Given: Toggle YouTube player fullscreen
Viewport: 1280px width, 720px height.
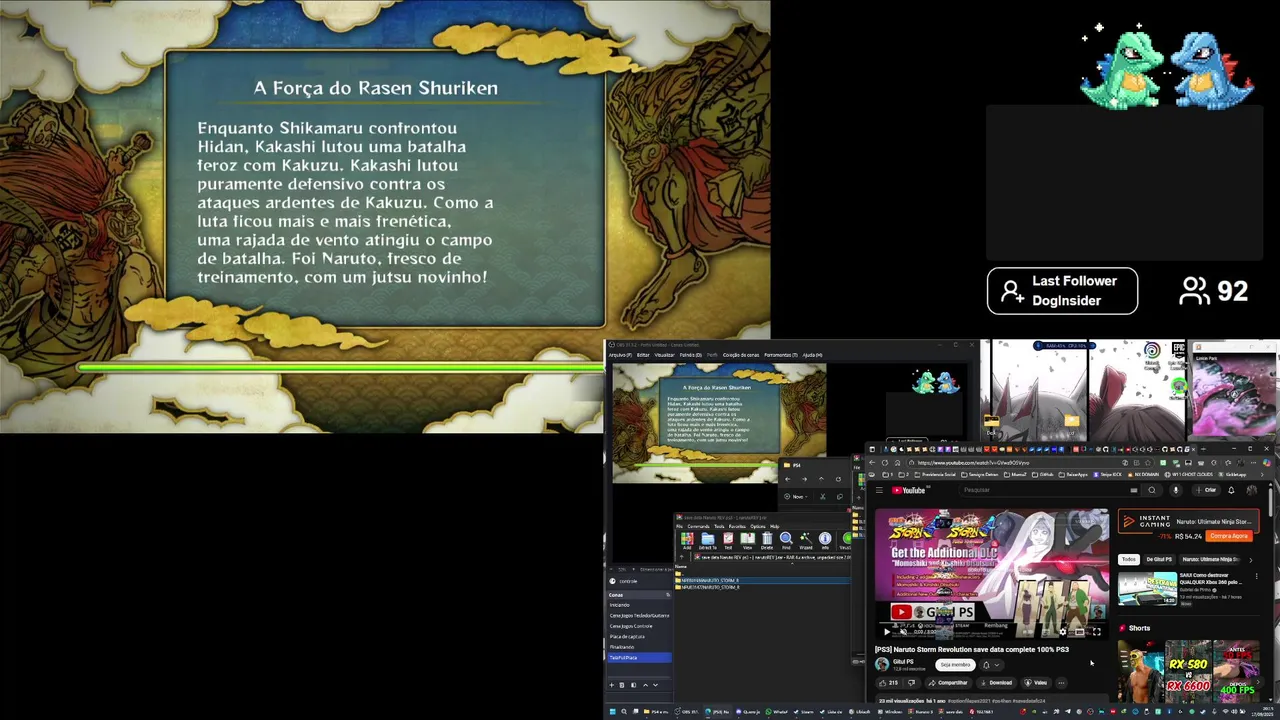Looking at the screenshot, I should coord(1096,631).
